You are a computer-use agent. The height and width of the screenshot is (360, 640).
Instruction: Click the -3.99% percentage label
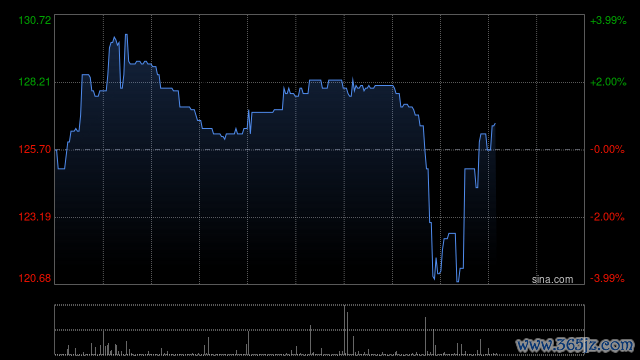point(607,278)
